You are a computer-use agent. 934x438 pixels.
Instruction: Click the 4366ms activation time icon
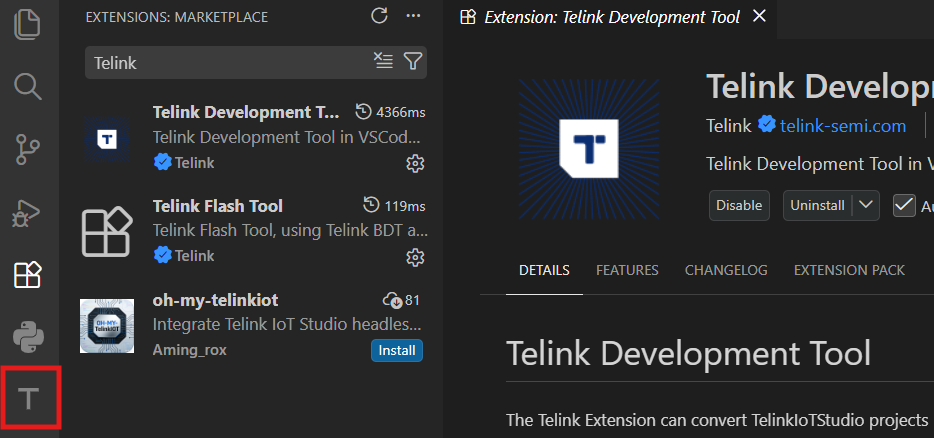[363, 111]
